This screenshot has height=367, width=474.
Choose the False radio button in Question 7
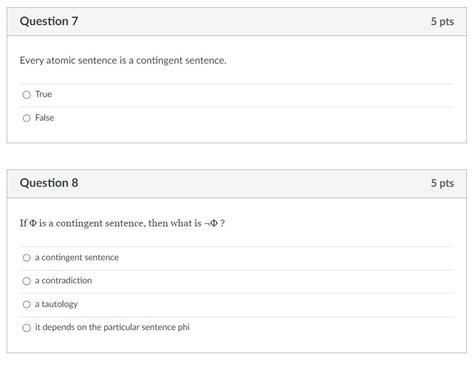(27, 118)
